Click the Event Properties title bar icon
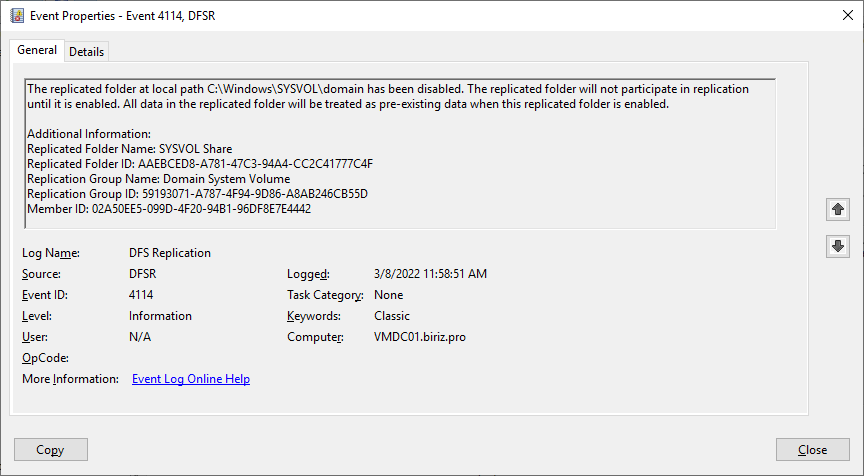 pyautogui.click(x=17, y=16)
